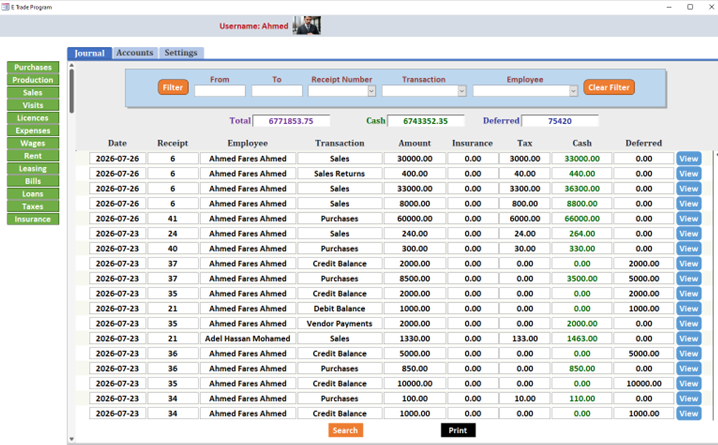Open the Accounts tab

pyautogui.click(x=135, y=53)
